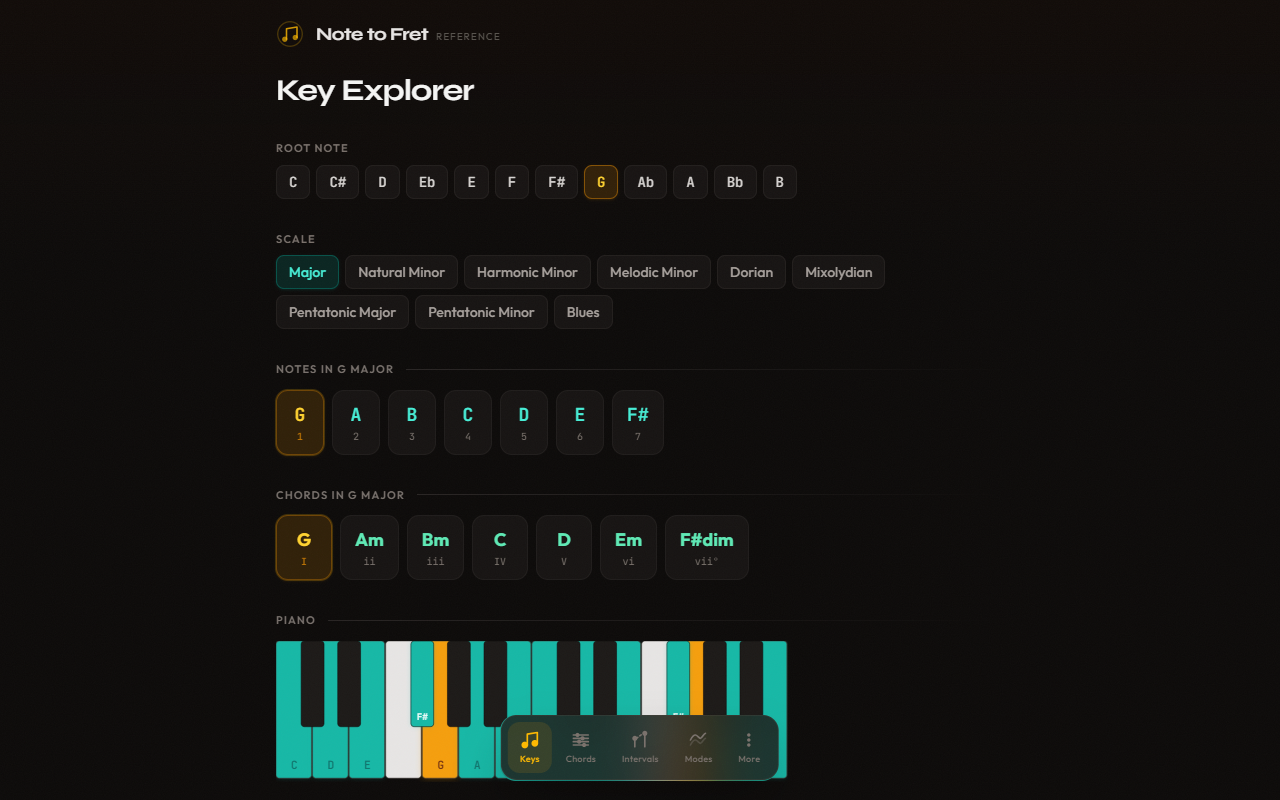Click the F#dim chord card
This screenshot has width=1280, height=800.
707,547
